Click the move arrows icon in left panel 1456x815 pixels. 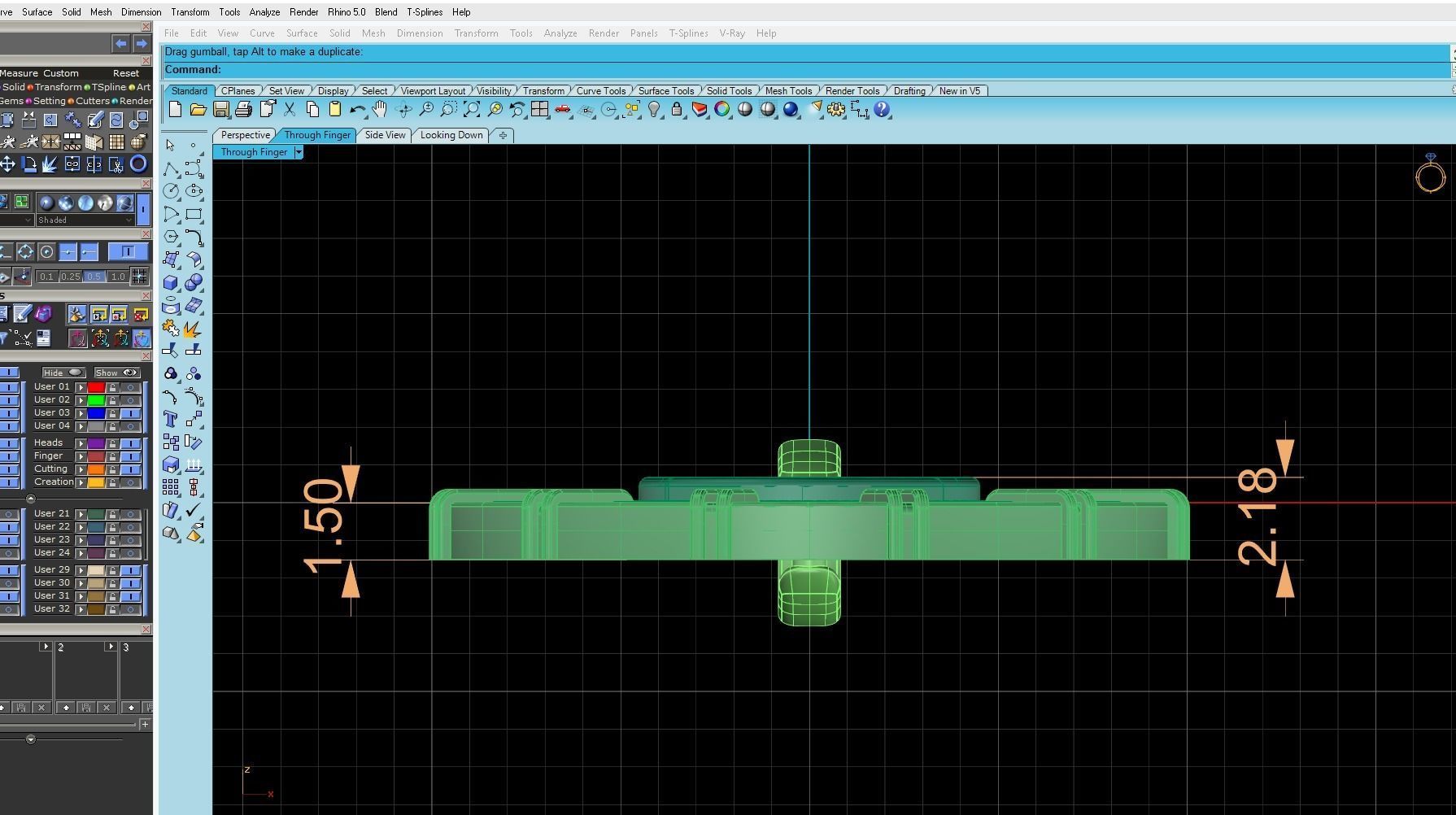point(8,164)
